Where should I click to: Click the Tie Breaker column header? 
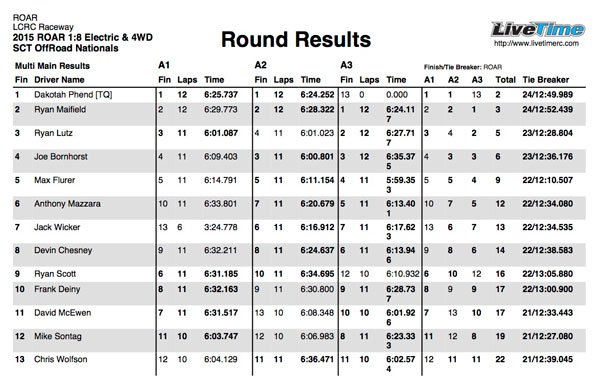(546, 80)
